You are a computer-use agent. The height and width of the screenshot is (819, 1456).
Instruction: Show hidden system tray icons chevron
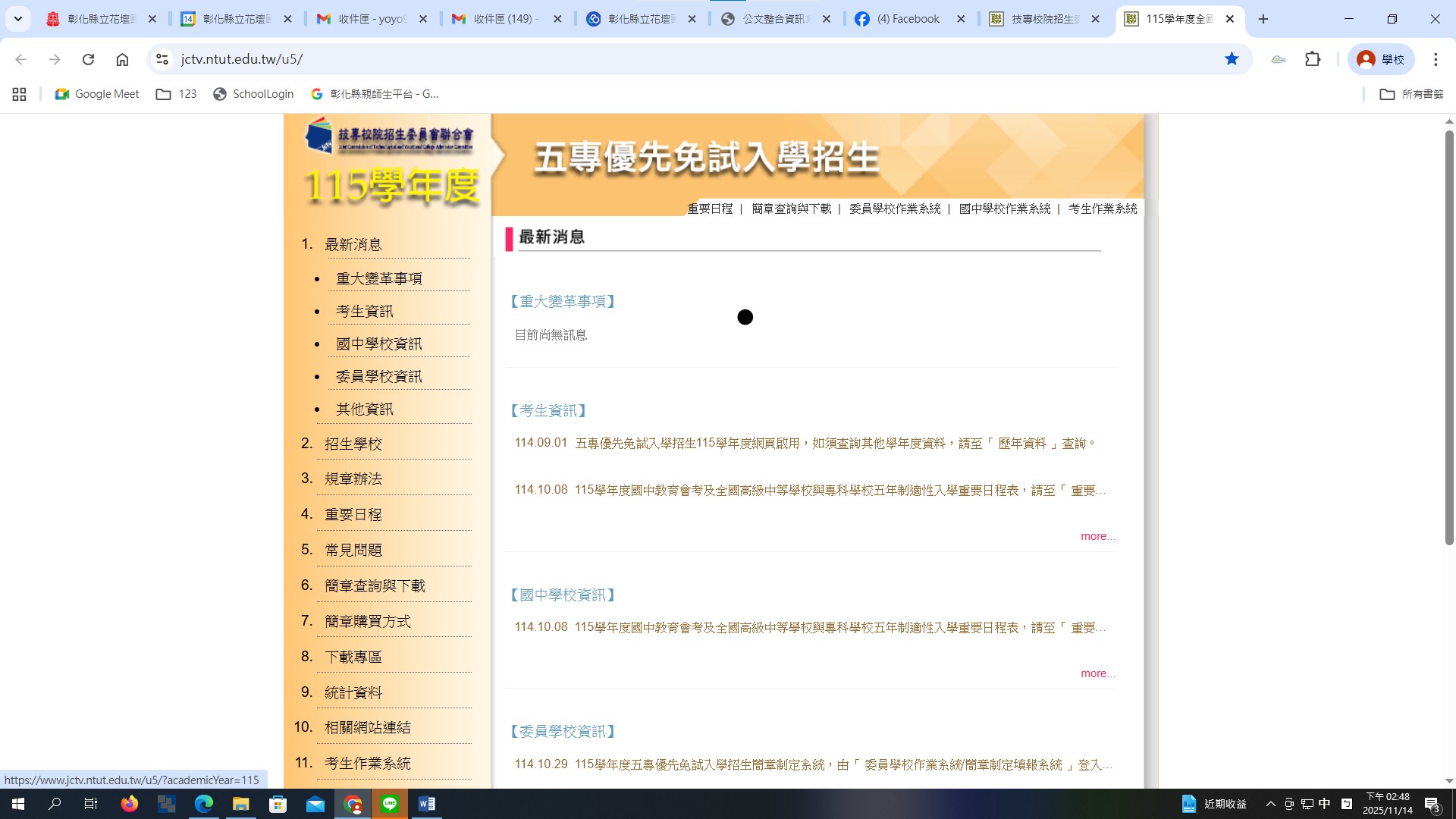click(x=1270, y=804)
